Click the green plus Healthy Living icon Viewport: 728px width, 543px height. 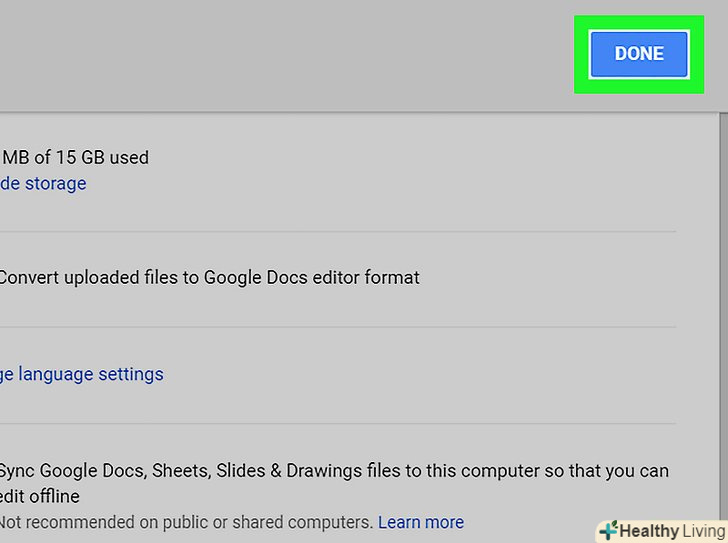click(x=608, y=530)
